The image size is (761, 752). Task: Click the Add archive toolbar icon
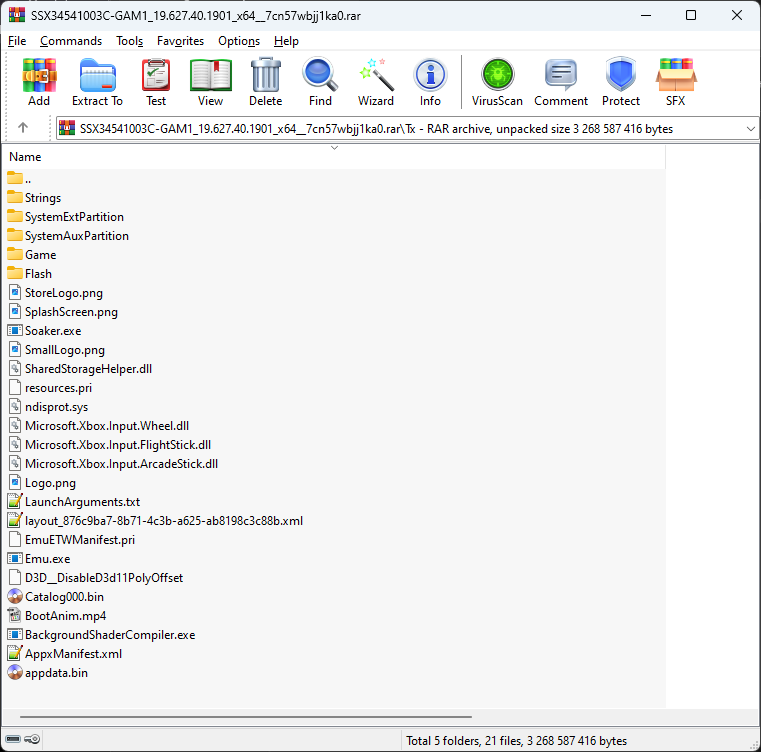click(x=39, y=82)
